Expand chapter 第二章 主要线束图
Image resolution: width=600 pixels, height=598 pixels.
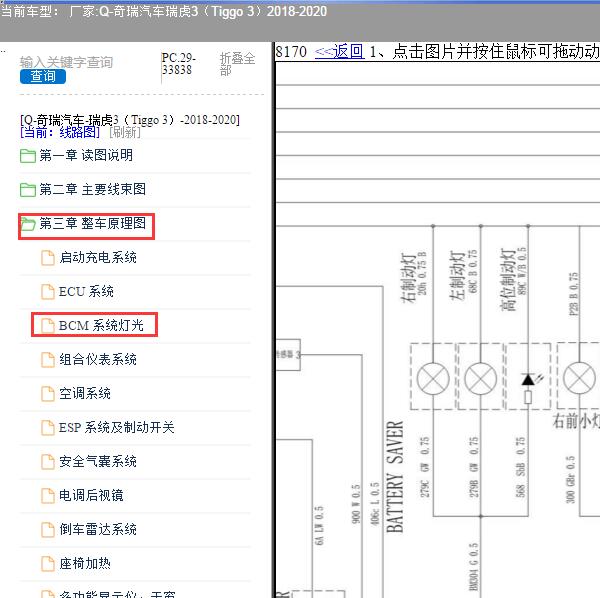pyautogui.click(x=93, y=189)
